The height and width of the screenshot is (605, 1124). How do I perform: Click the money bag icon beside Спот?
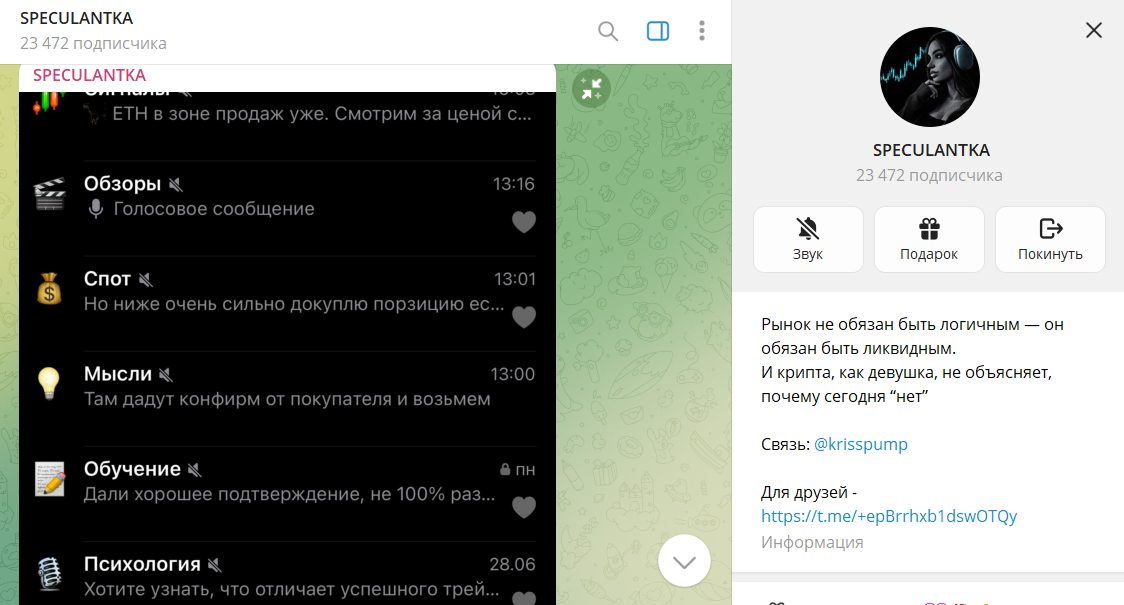49,289
